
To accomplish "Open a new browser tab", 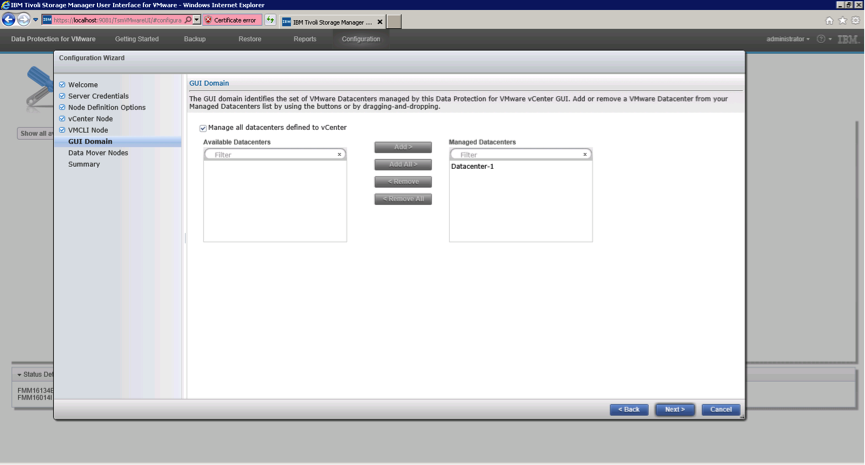I will pos(394,22).
